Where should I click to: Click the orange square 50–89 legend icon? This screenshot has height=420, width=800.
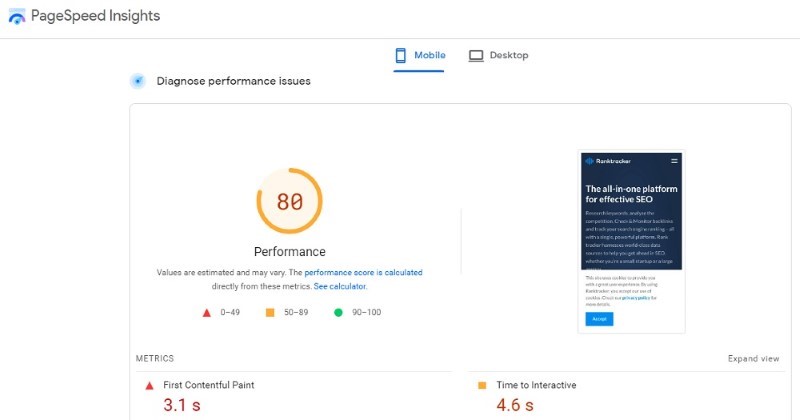(x=270, y=312)
